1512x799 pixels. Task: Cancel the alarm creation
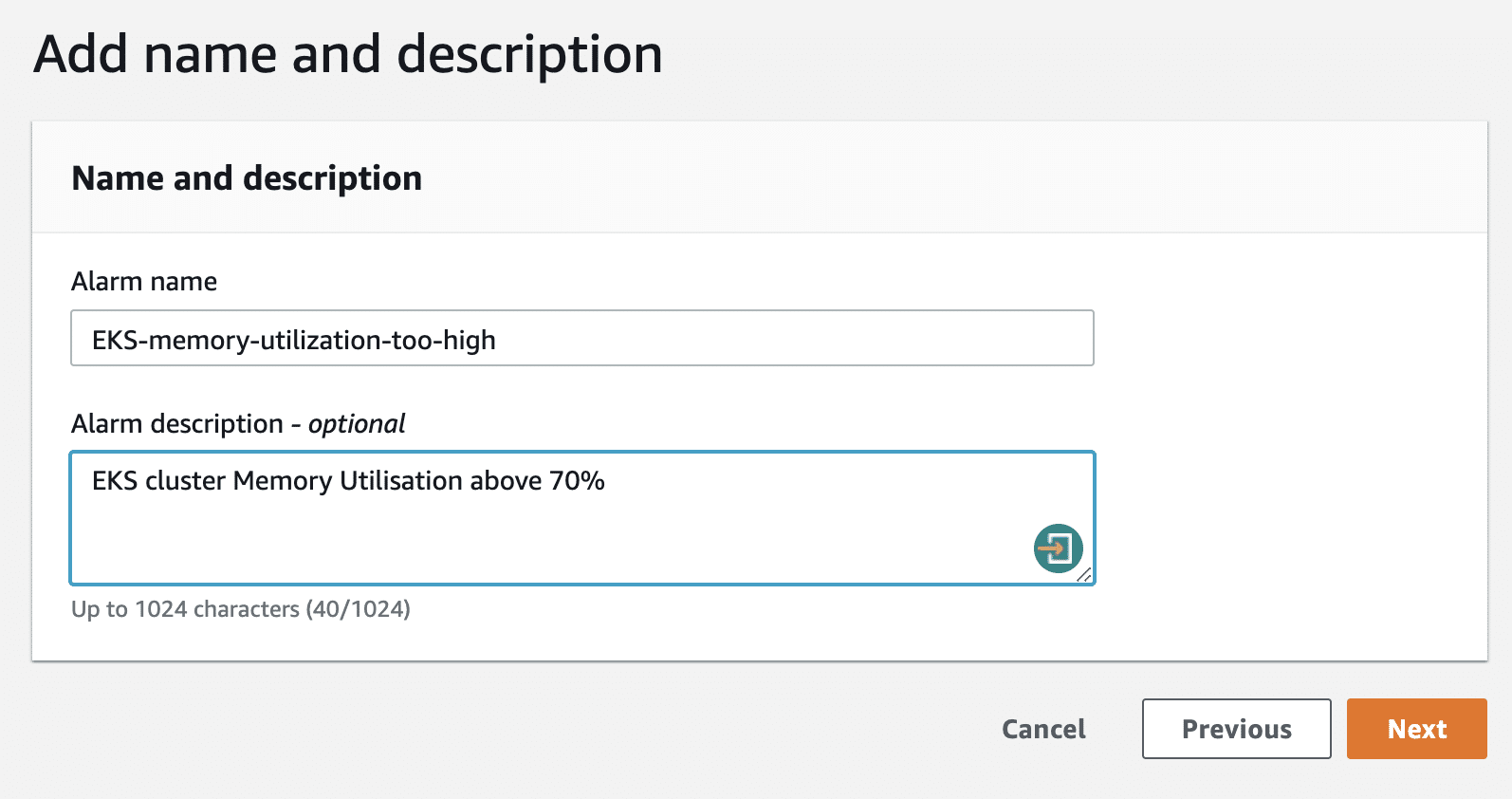click(1042, 729)
